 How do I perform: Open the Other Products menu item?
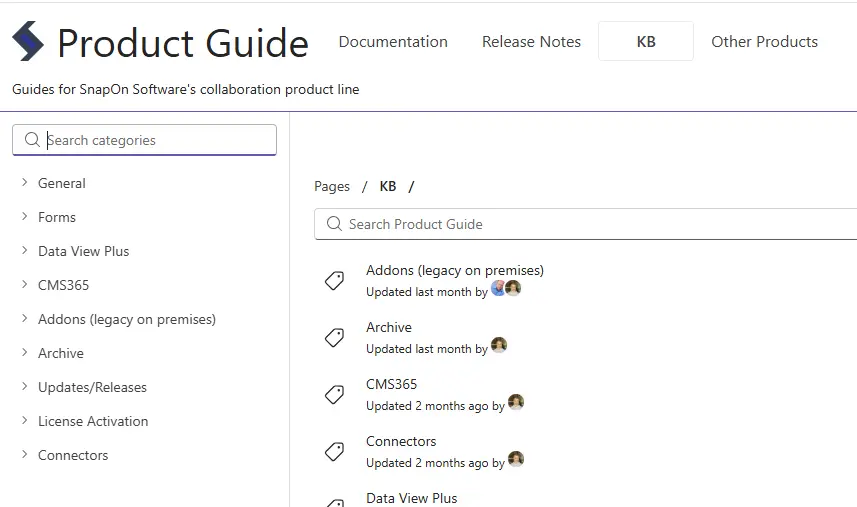coord(764,42)
